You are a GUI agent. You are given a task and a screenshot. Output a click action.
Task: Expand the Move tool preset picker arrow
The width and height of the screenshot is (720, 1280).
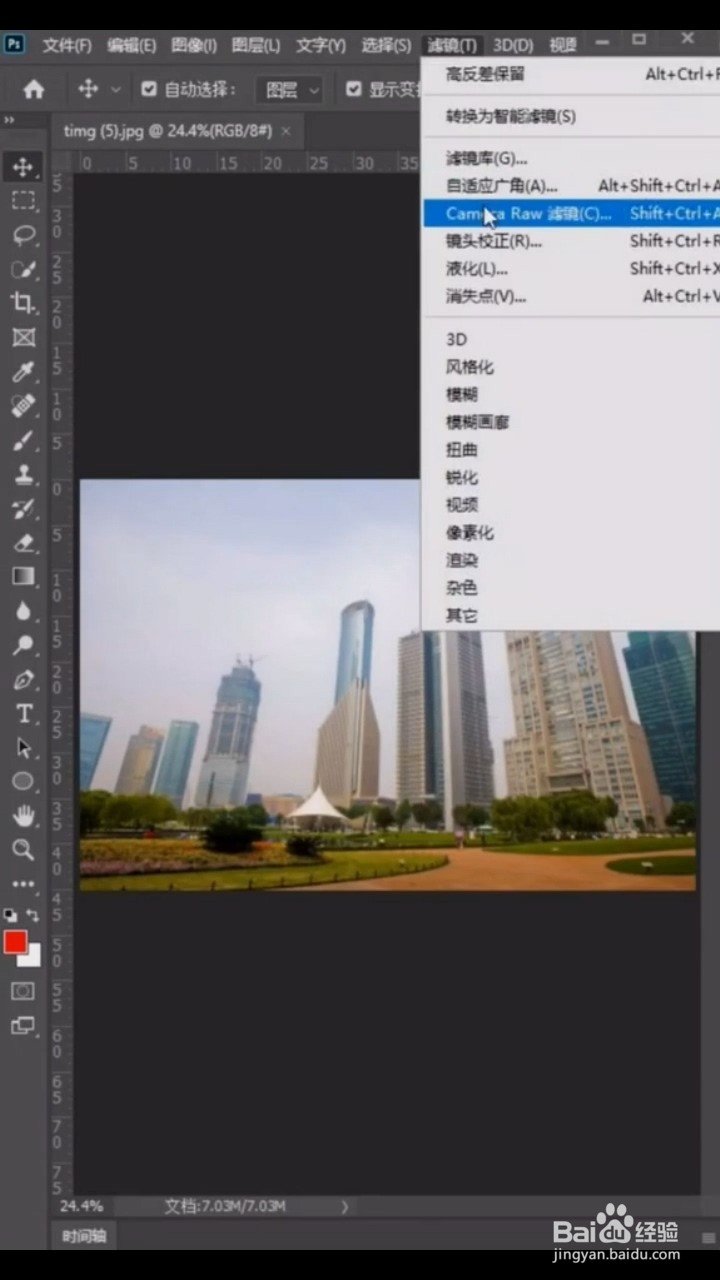[x=115, y=90]
